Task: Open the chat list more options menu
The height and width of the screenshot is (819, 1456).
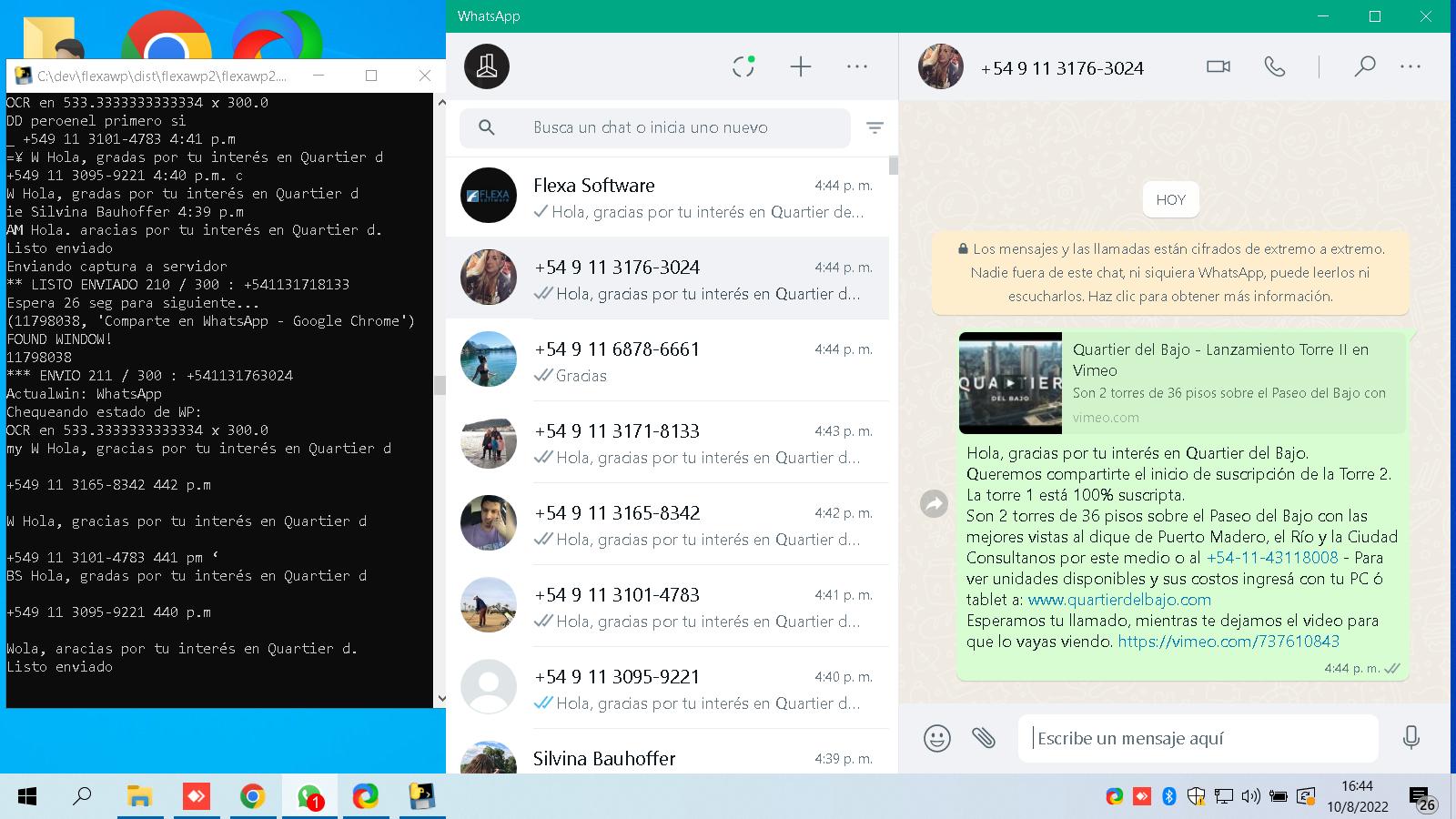Action: click(x=857, y=66)
